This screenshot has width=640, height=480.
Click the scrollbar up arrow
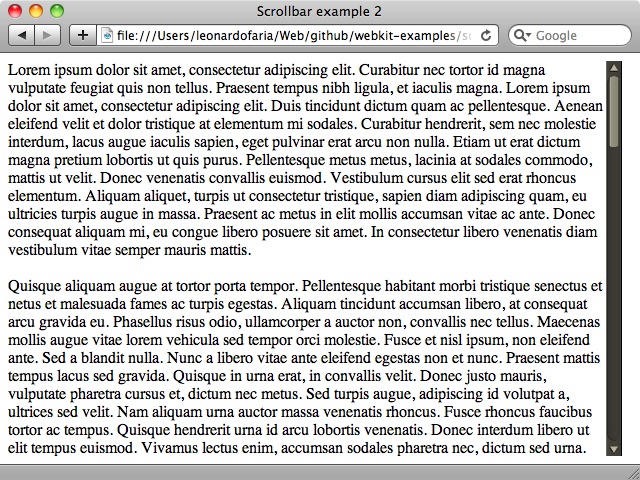tap(614, 67)
